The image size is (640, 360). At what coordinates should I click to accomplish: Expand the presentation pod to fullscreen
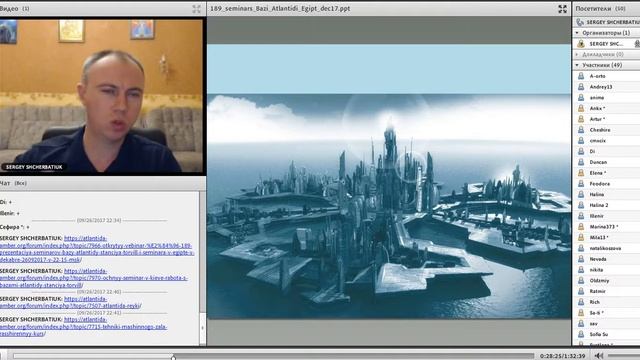click(x=562, y=9)
